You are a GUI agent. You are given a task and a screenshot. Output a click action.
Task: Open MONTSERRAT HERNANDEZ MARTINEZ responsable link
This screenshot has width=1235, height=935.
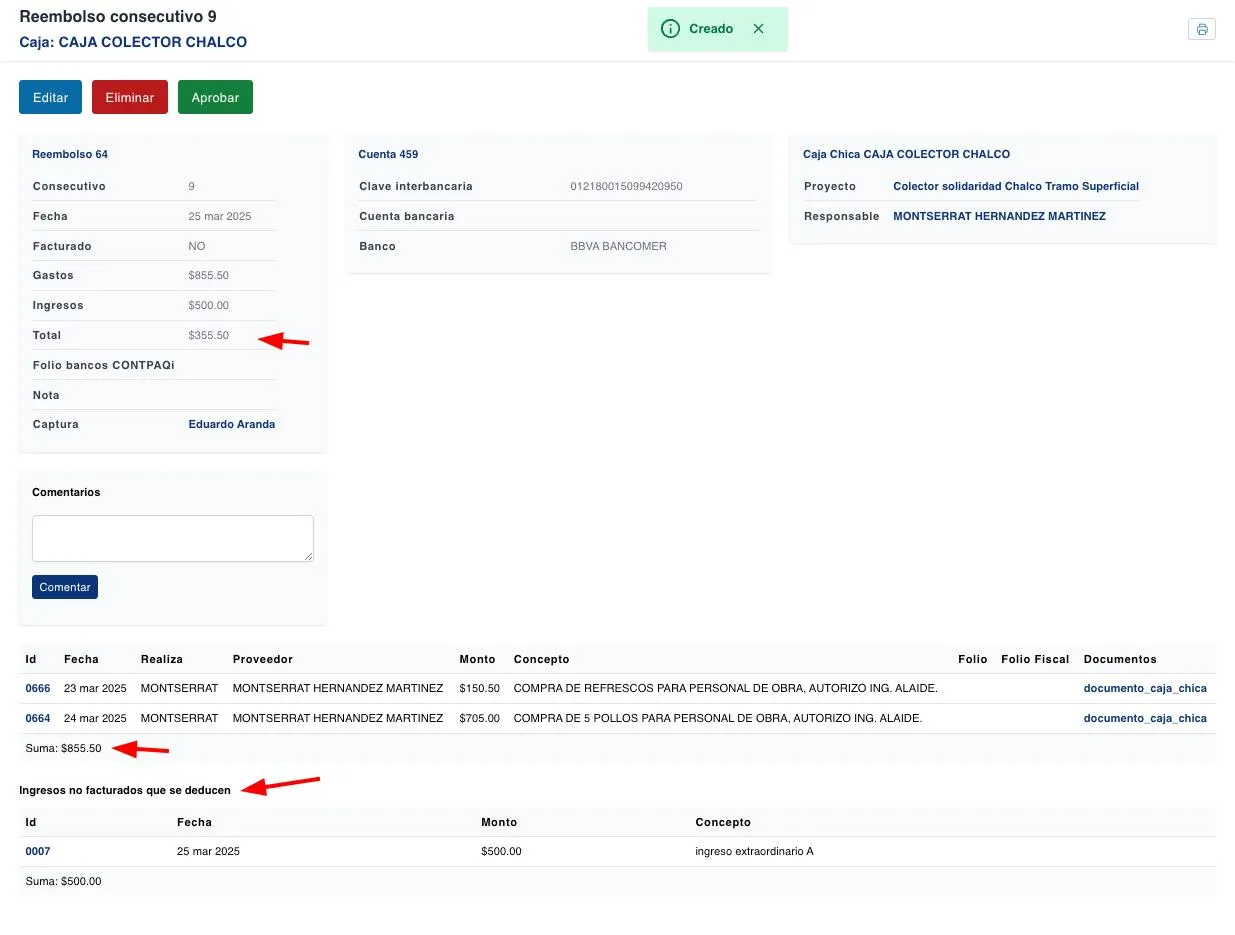998,216
